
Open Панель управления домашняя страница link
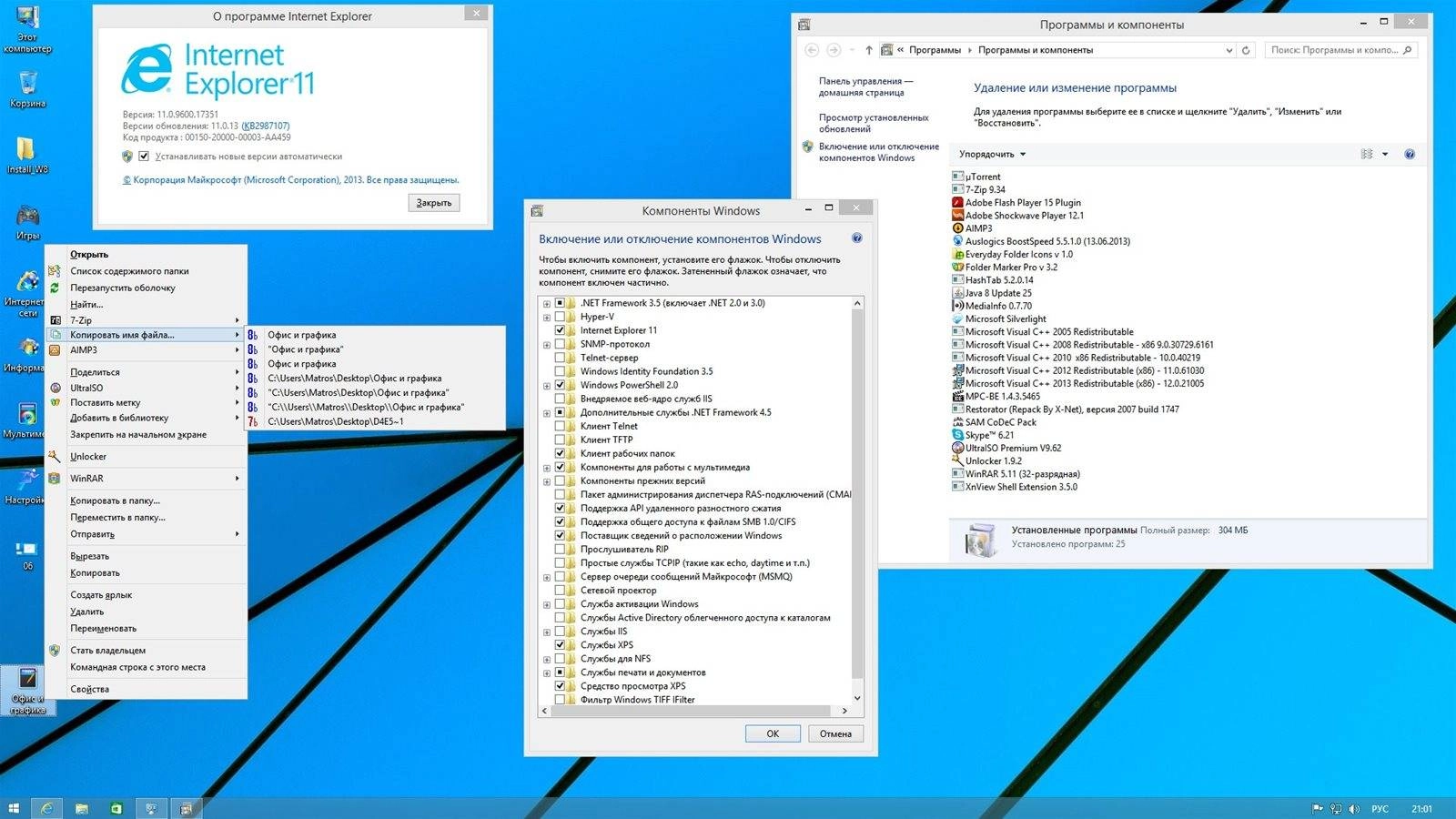point(865,86)
